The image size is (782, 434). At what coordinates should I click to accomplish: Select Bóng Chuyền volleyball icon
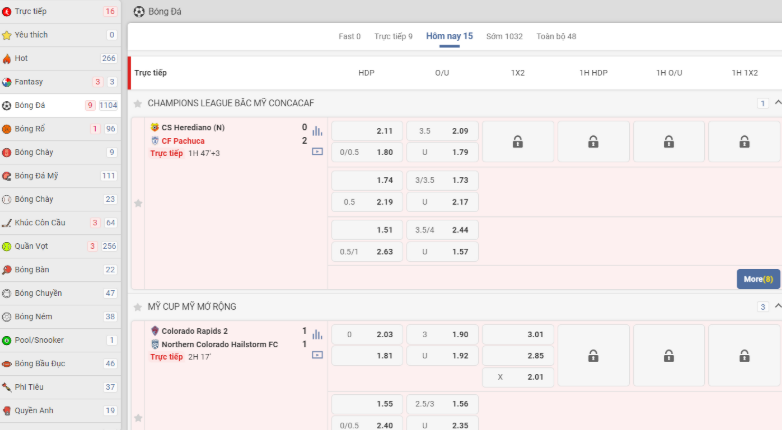point(6,293)
